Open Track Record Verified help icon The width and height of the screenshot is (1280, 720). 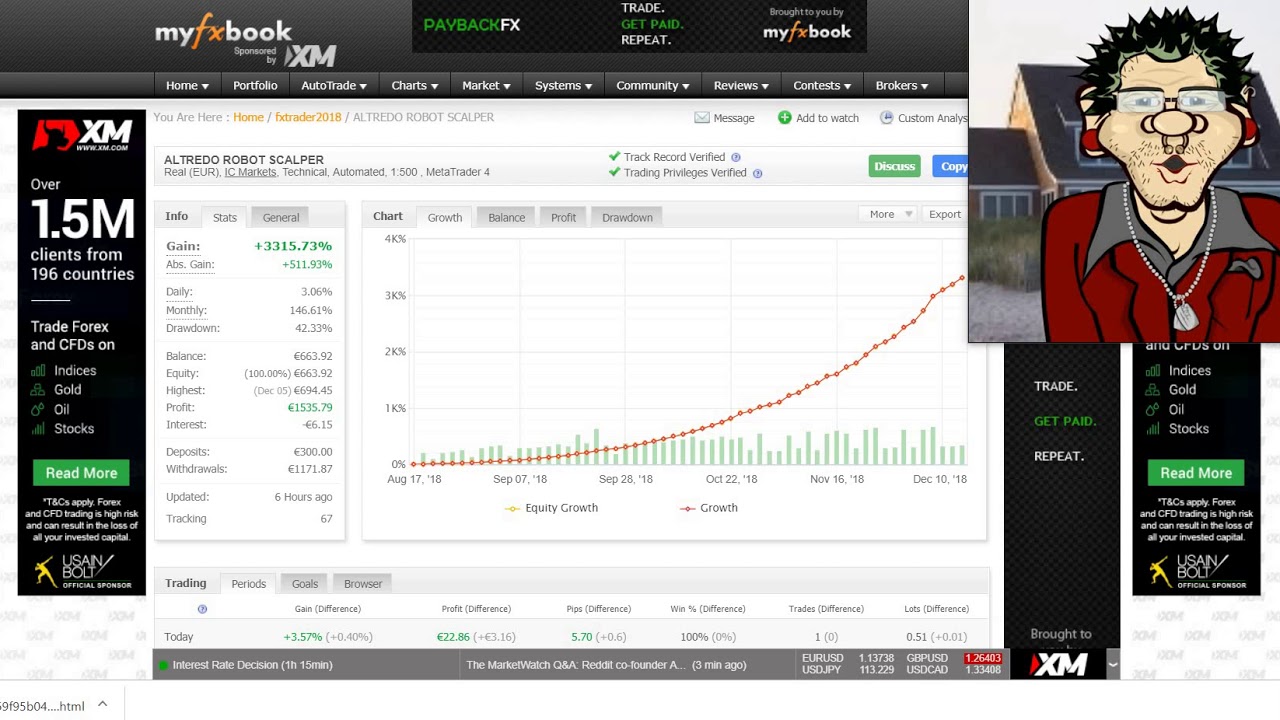pos(736,157)
